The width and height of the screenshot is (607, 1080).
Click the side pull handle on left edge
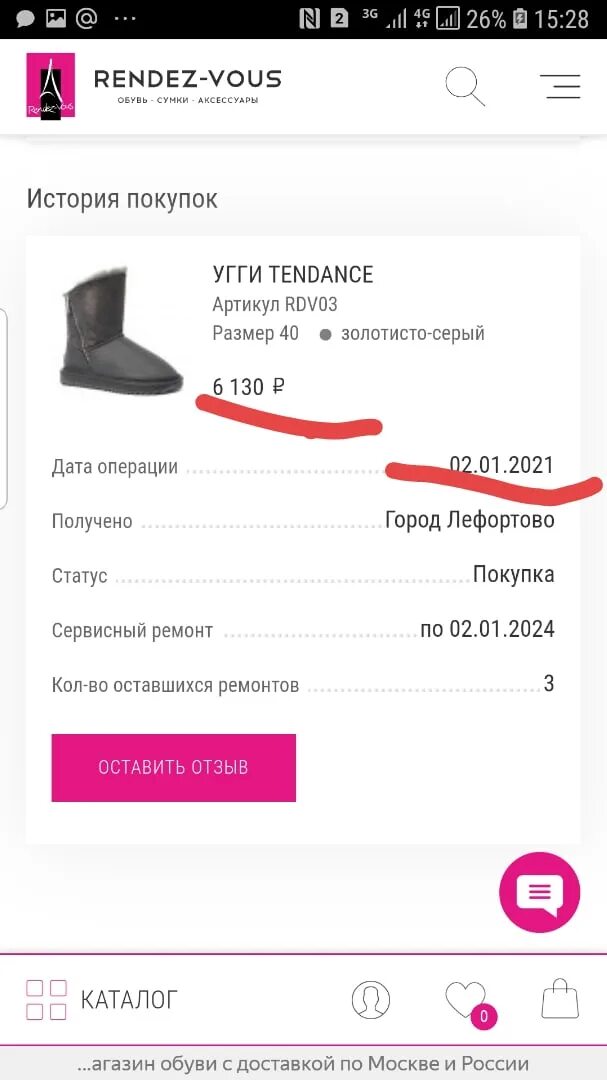click(x=3, y=409)
